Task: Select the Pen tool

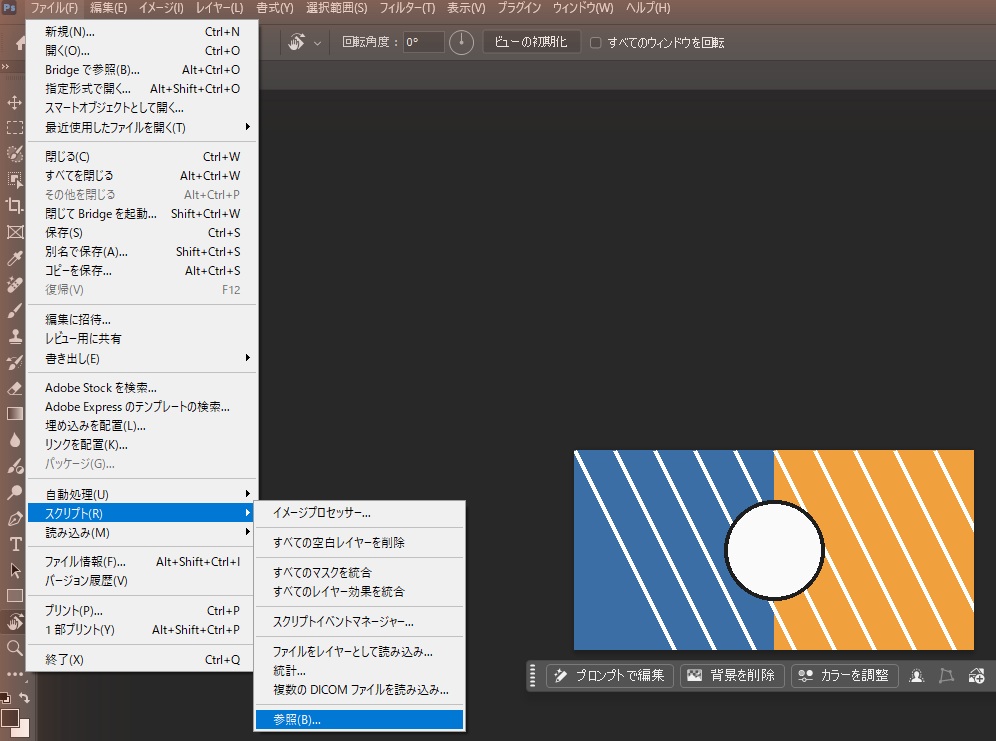Action: pos(14,518)
